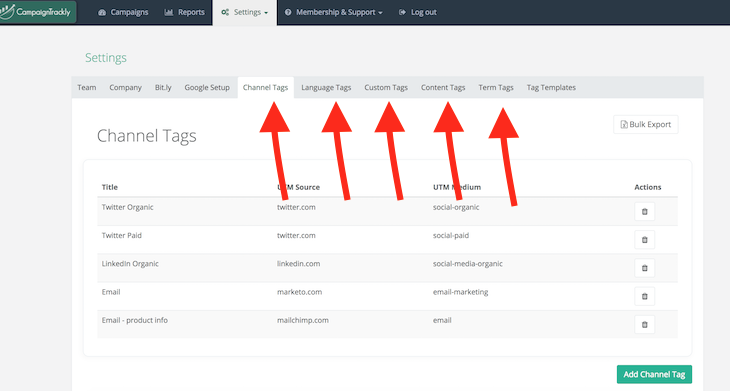Switch to the Team tab
730x391 pixels.
pyautogui.click(x=87, y=88)
